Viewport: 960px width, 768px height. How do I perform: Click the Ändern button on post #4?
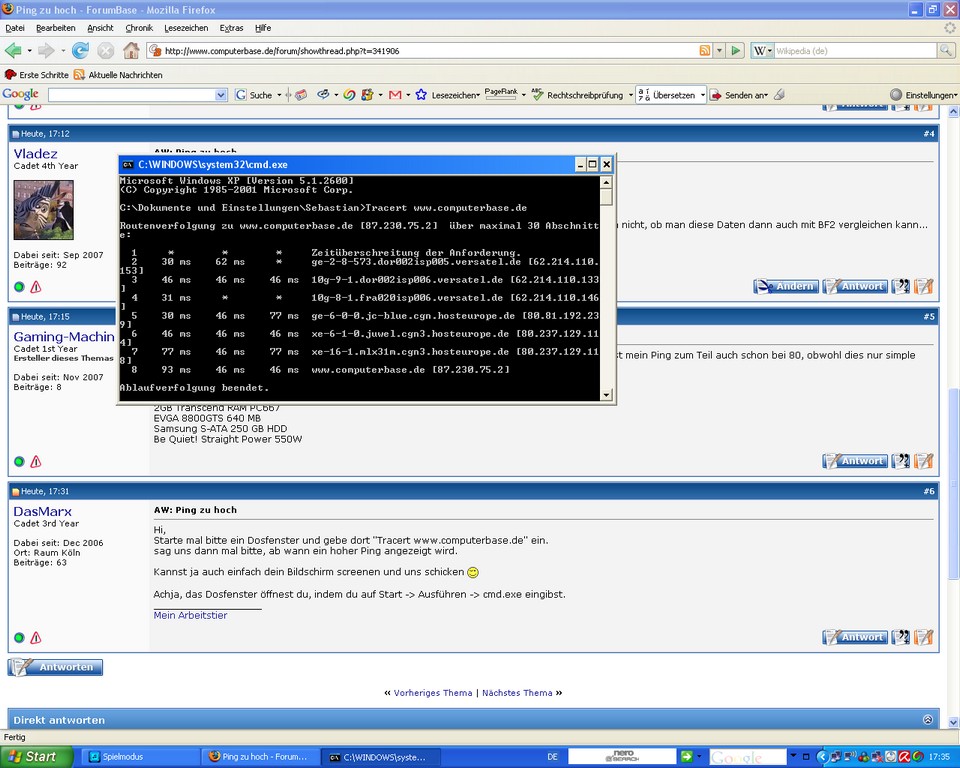(786, 286)
